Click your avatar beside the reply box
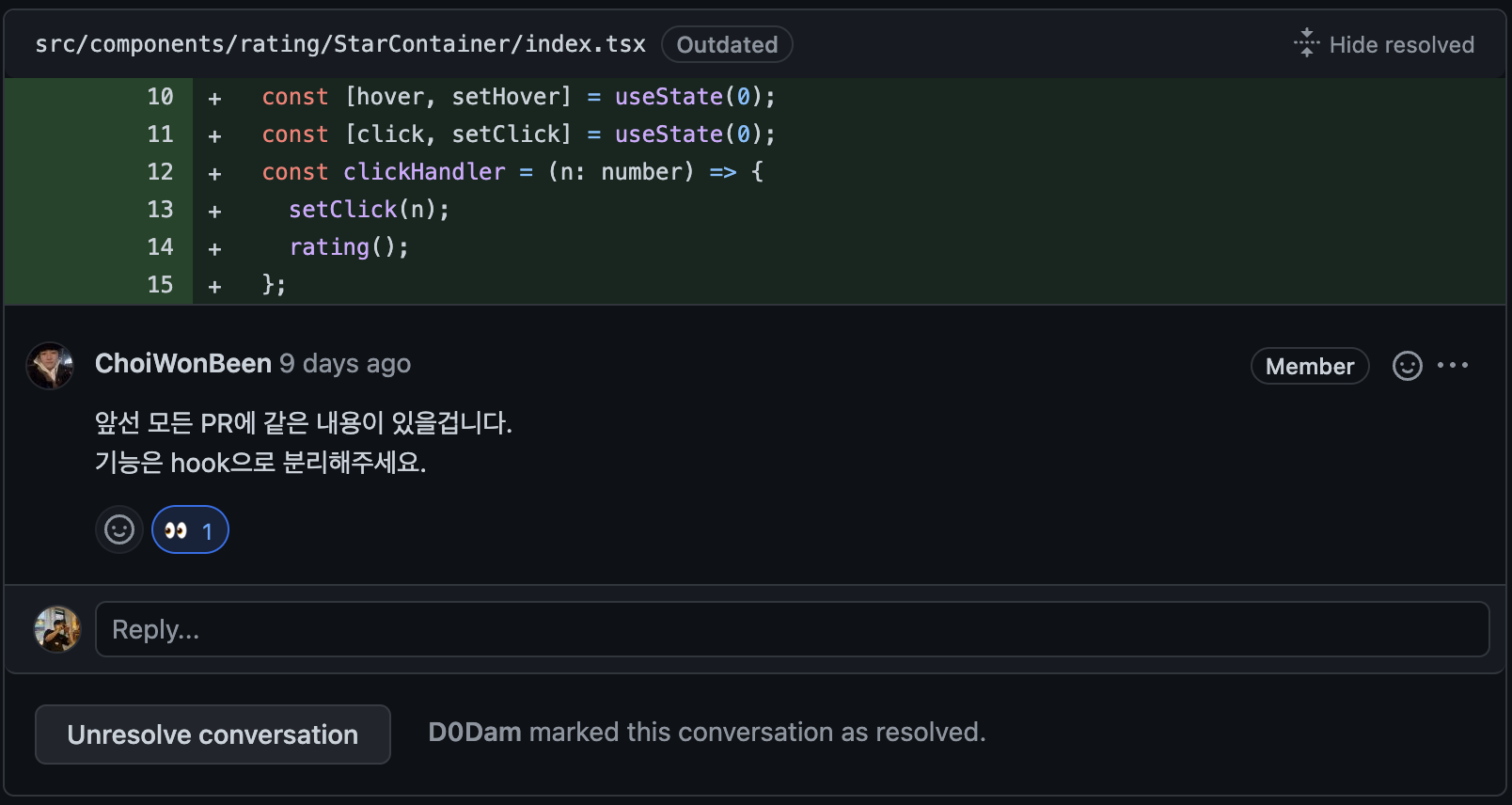The width and height of the screenshot is (1512, 805). click(57, 629)
